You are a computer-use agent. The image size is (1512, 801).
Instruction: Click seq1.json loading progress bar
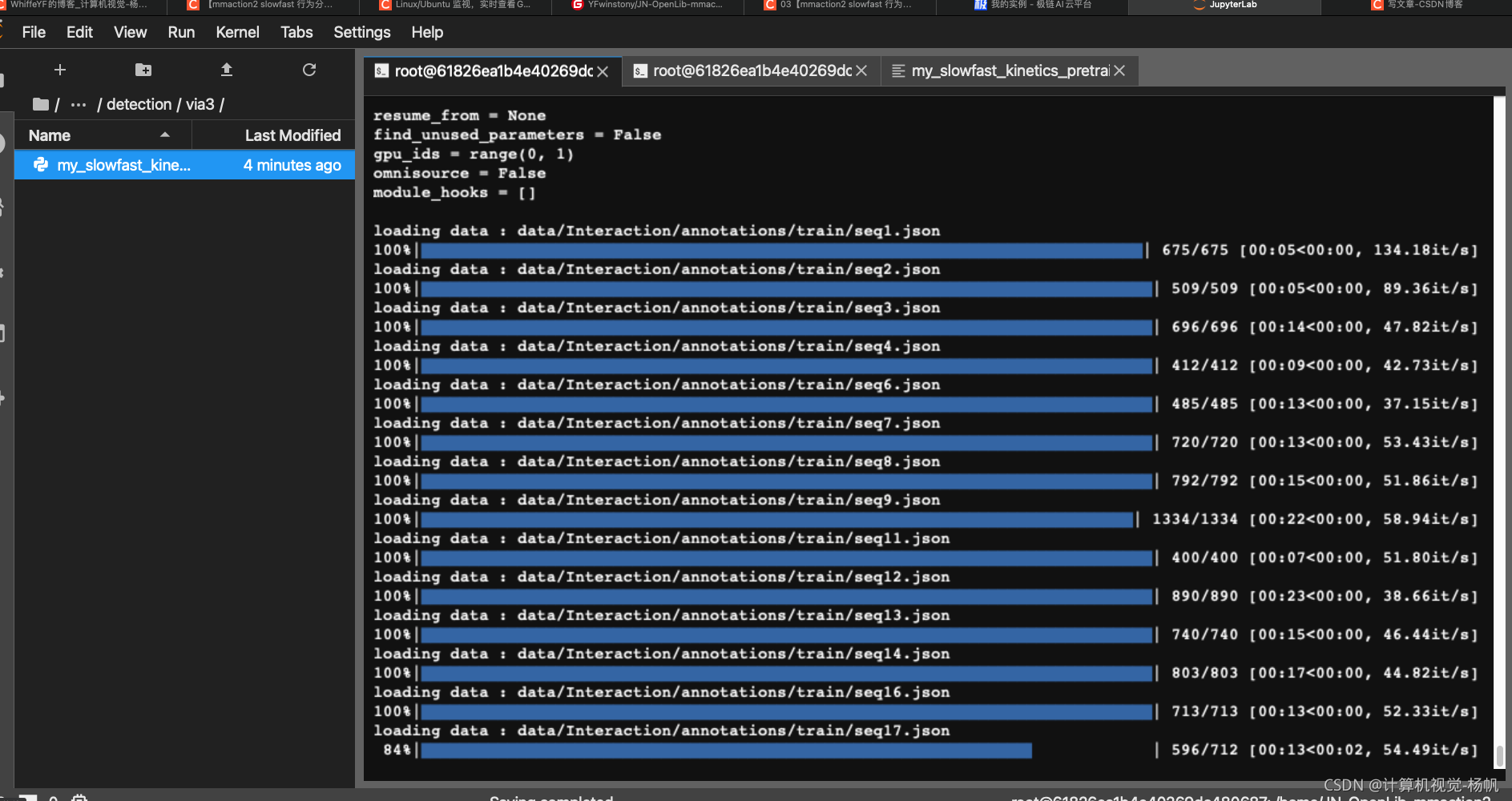click(781, 251)
